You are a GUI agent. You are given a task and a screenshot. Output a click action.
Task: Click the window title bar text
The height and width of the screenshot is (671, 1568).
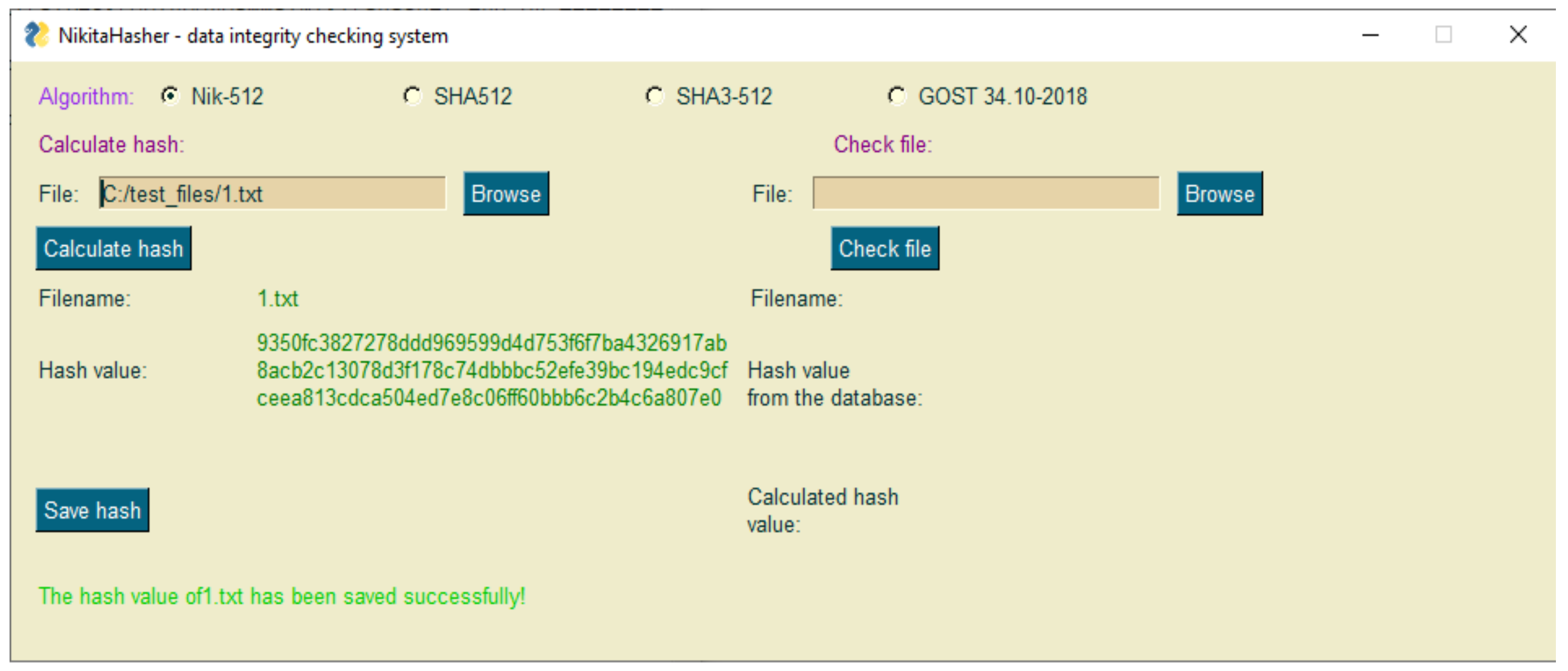[252, 36]
